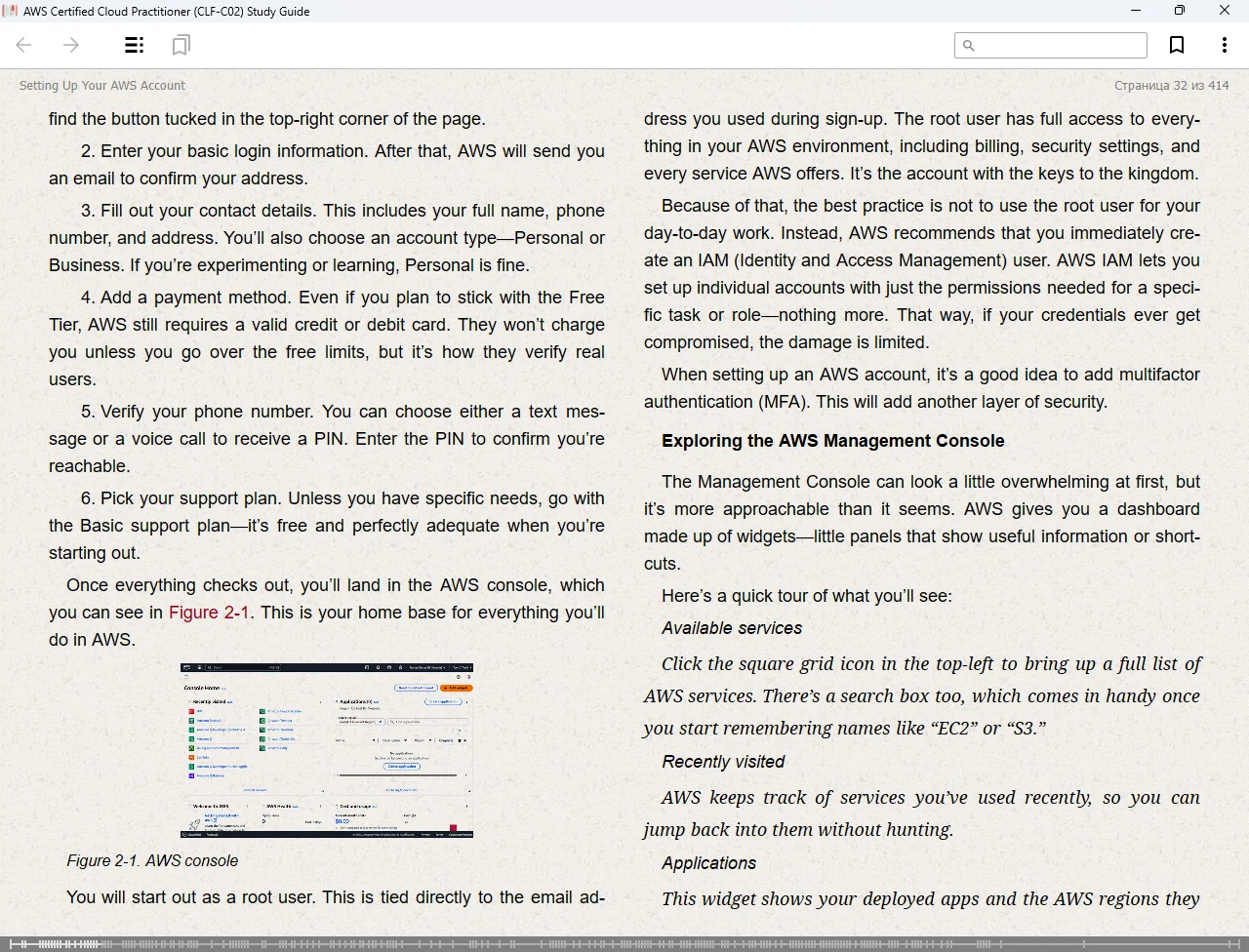Restore down the reader window
This screenshot has height=952, width=1249.
[1180, 11]
